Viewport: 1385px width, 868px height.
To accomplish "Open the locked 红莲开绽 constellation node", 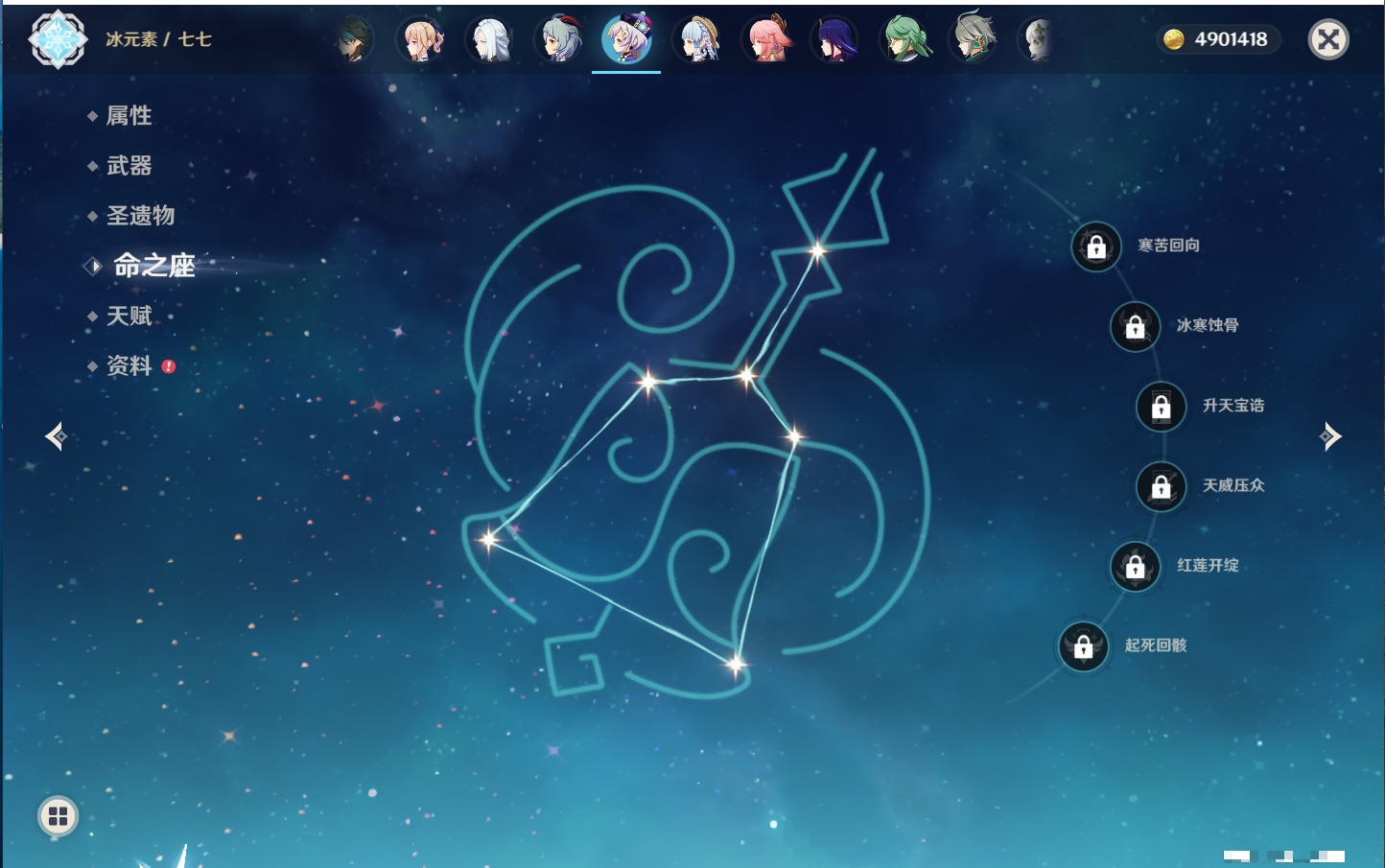I will click(1136, 566).
